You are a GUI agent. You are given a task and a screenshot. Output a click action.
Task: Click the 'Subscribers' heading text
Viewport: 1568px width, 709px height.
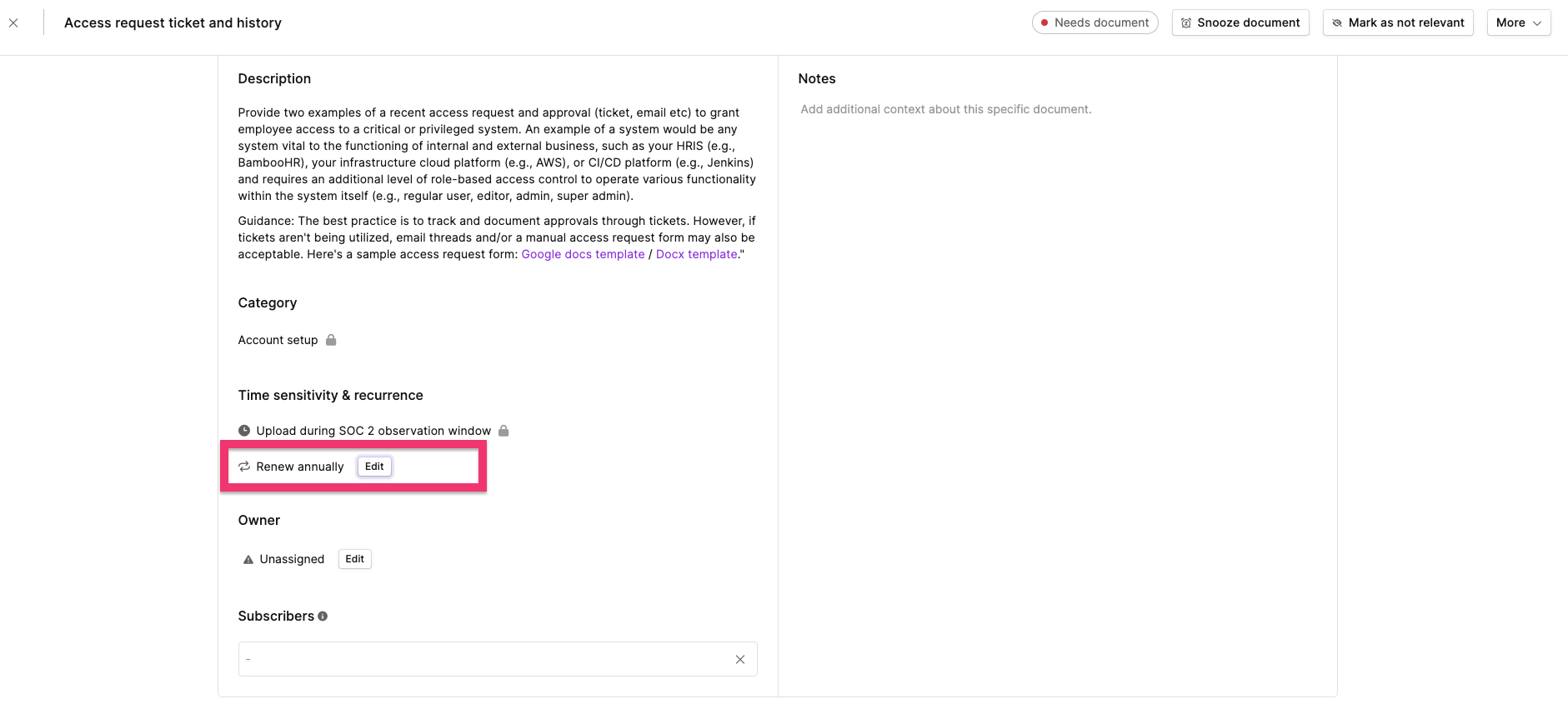[276, 616]
